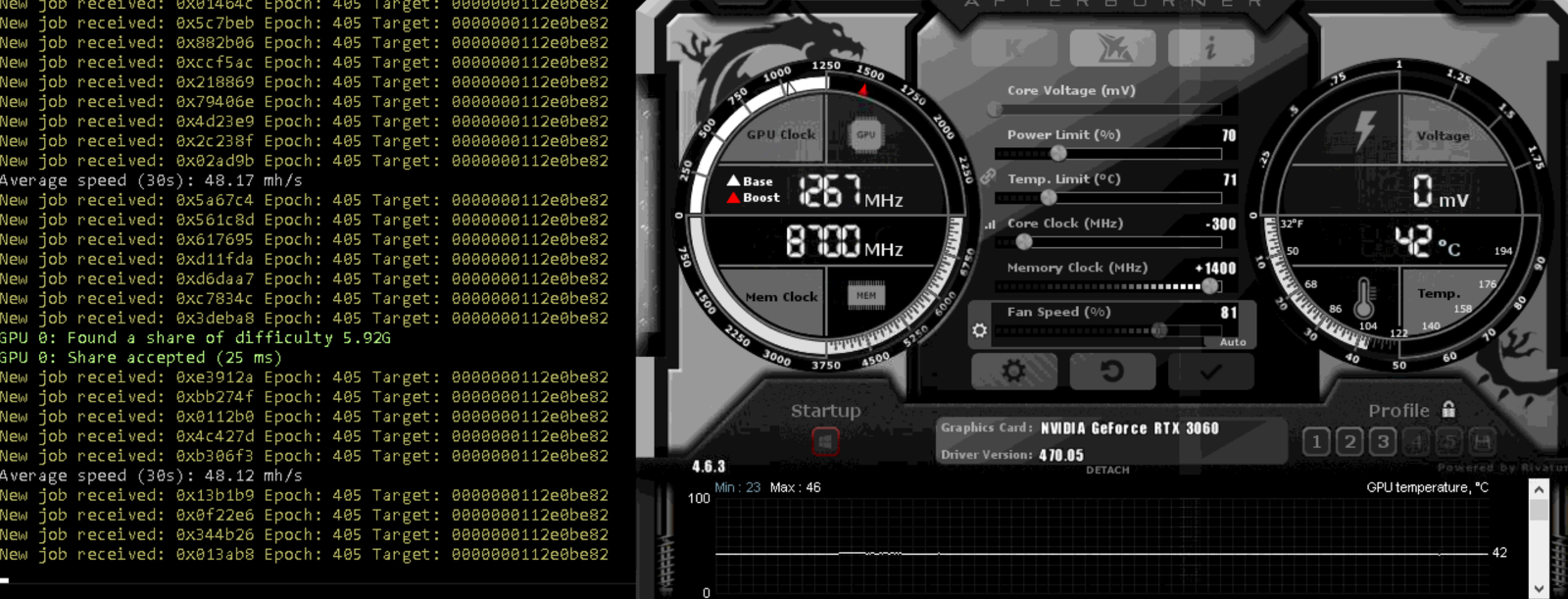Load profile slot 3
The width and height of the screenshot is (1568, 599).
pos(1383,442)
